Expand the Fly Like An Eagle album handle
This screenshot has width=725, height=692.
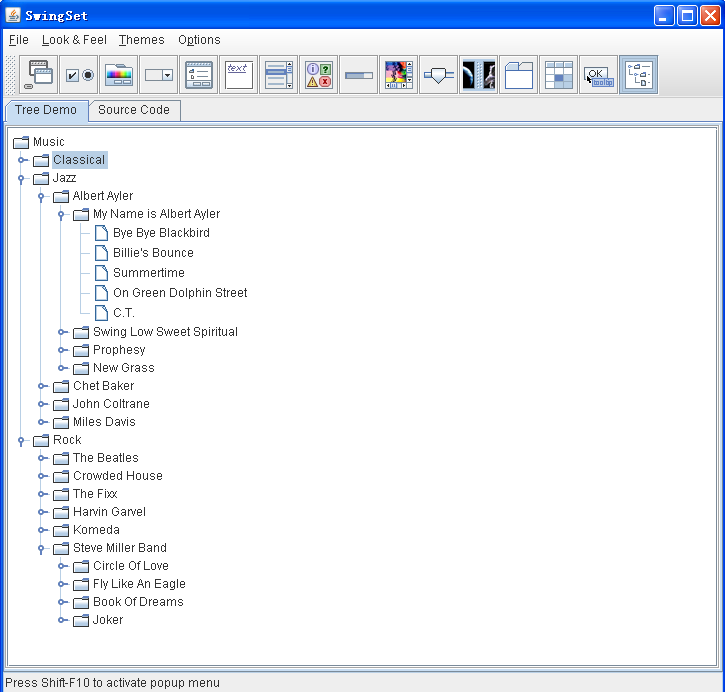point(62,584)
